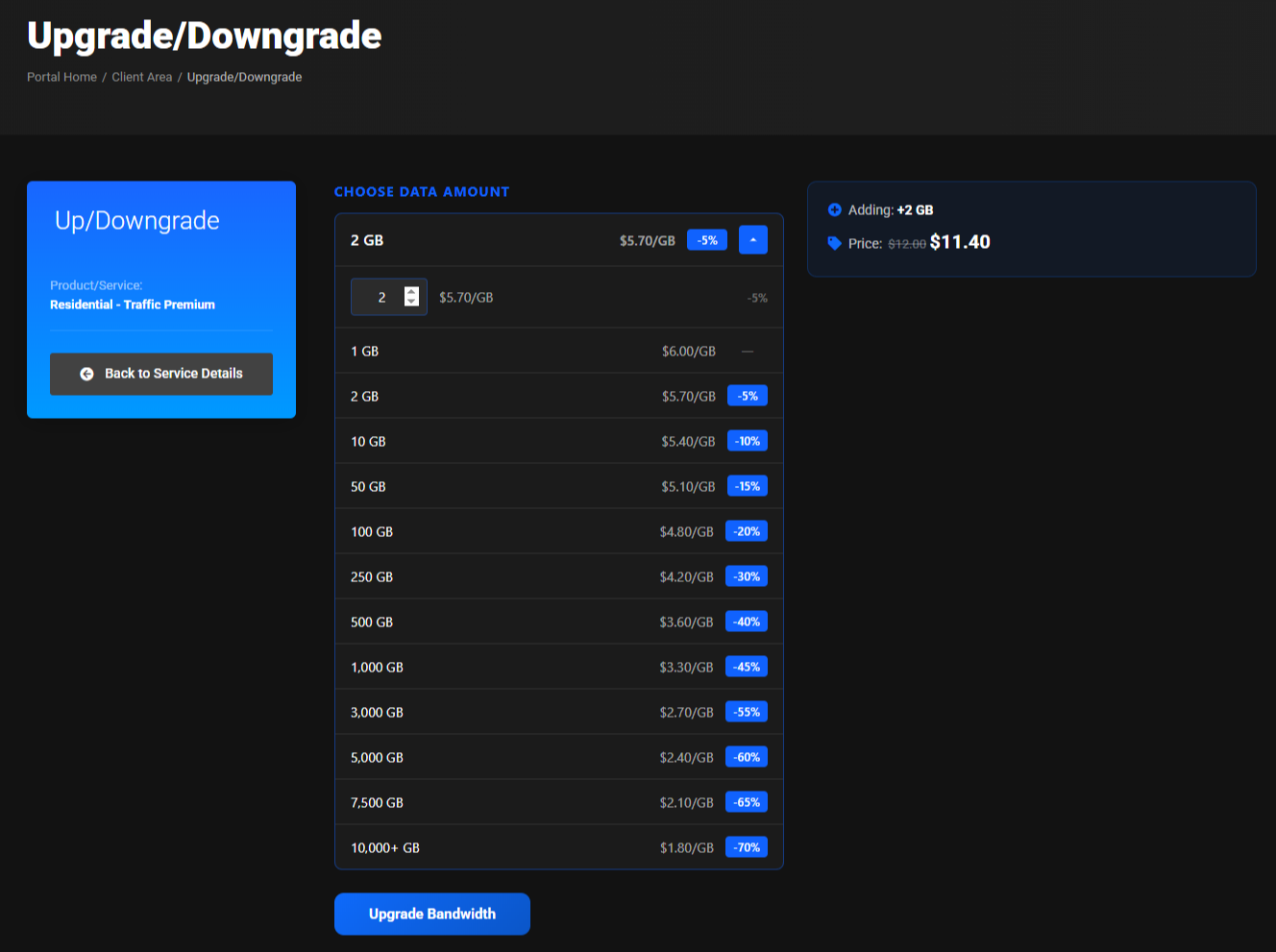Click the -60% discount badge
Screen dimensions: 1276x952
tap(747, 757)
